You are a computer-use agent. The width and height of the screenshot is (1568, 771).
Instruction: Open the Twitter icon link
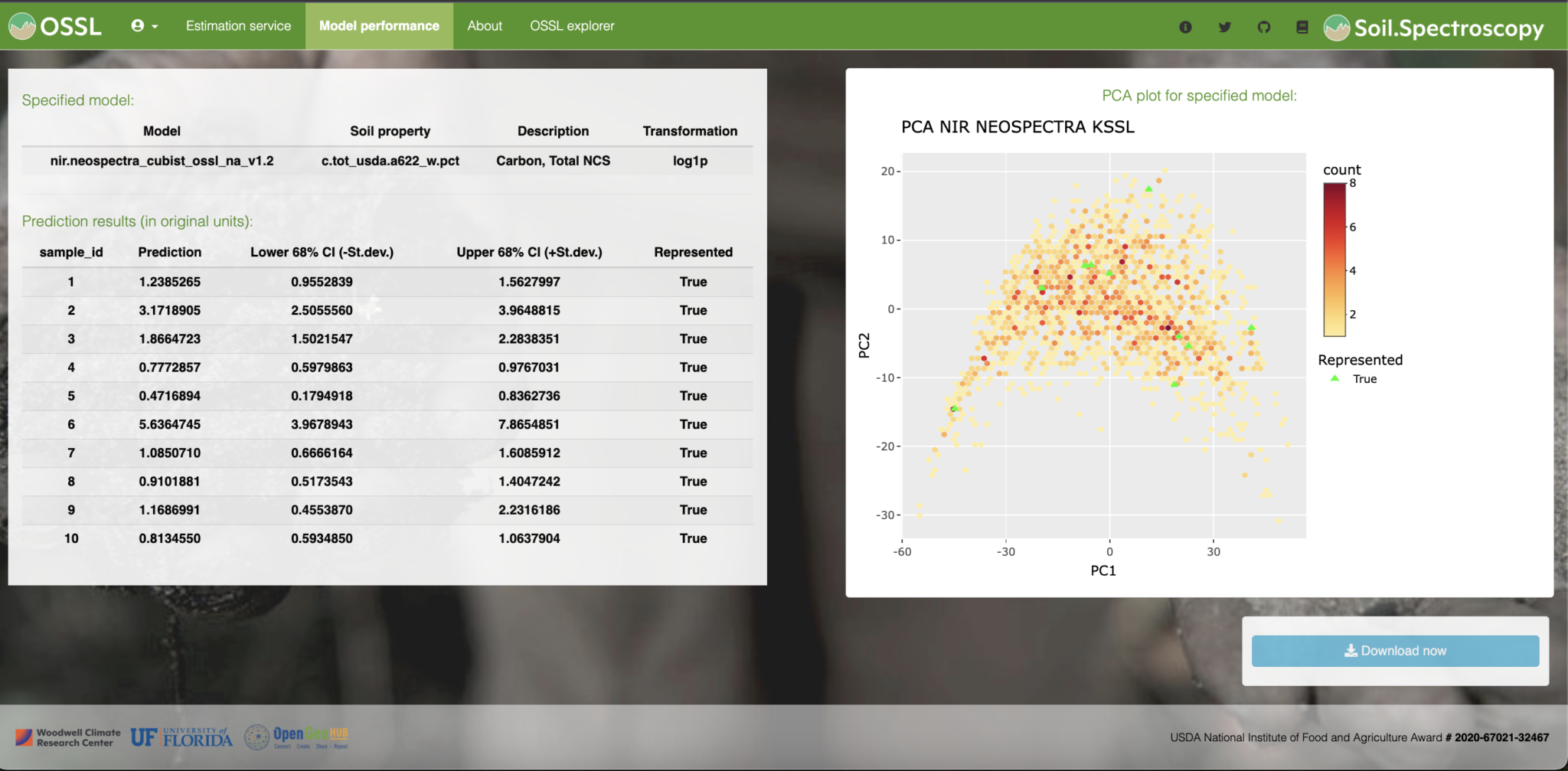[1225, 26]
